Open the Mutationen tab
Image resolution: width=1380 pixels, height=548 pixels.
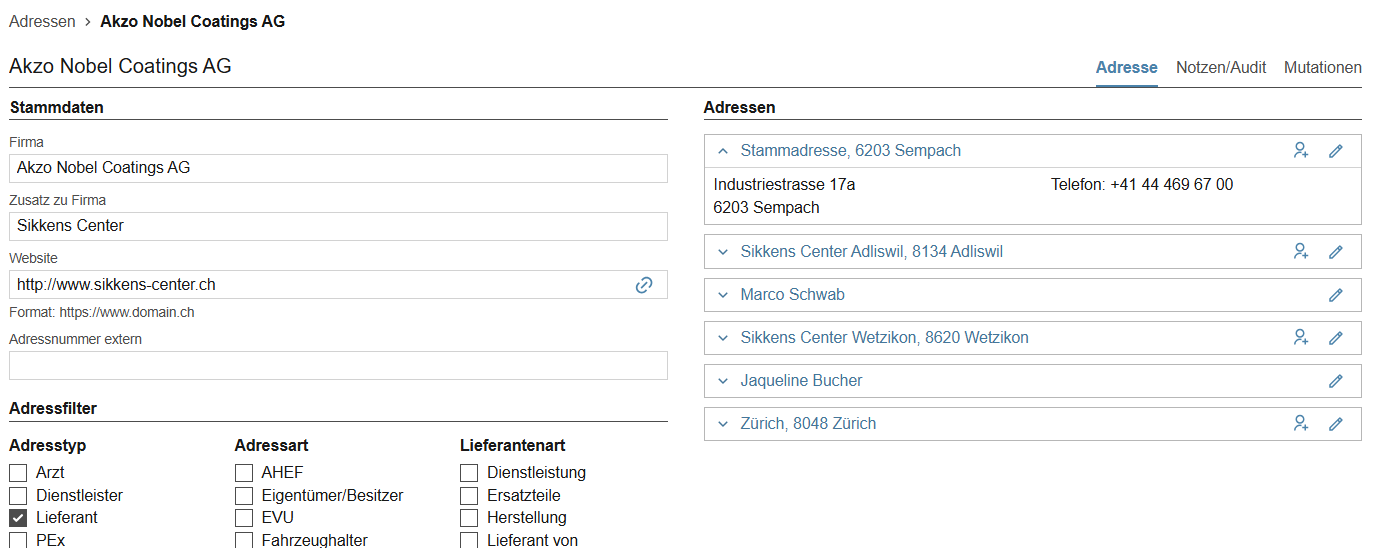[x=1323, y=68]
